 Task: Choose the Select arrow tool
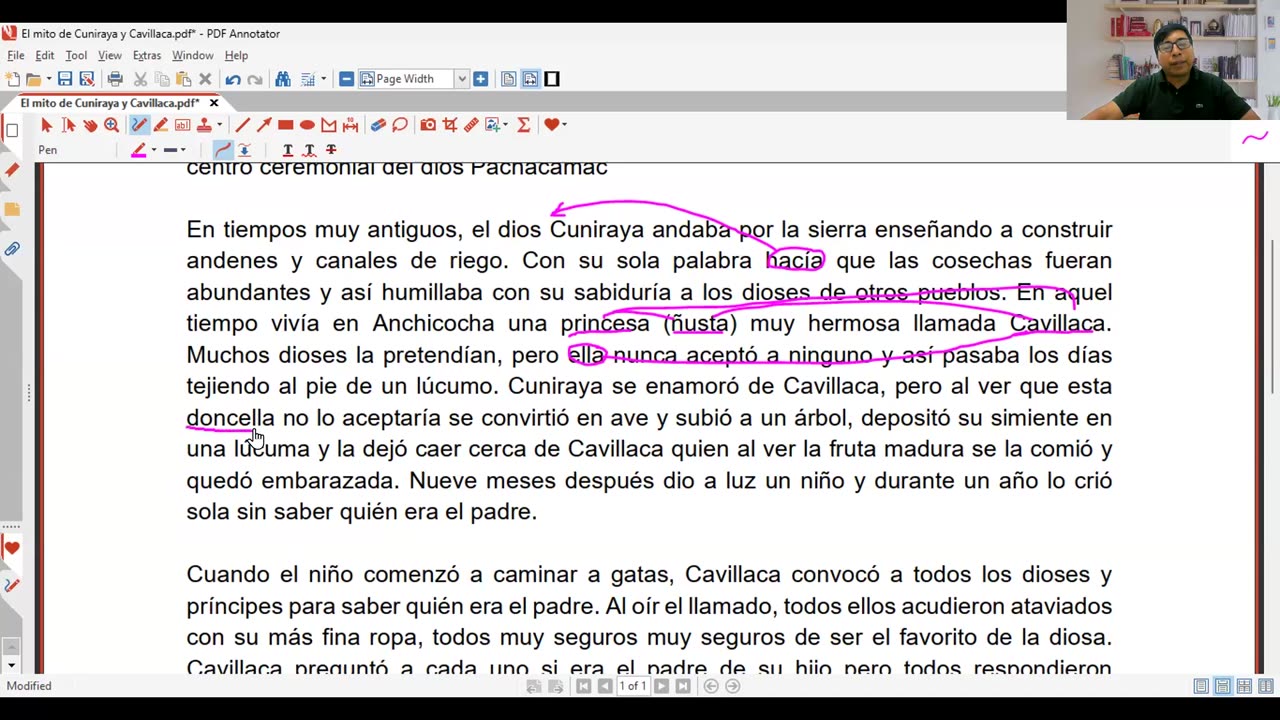[46, 125]
